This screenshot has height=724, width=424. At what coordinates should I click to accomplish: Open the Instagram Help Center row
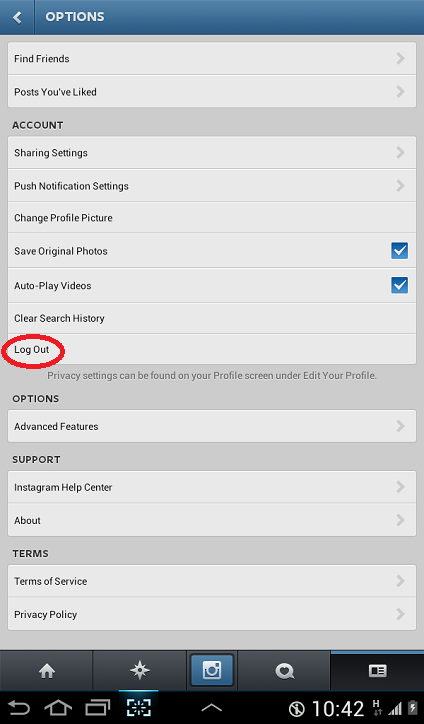tap(212, 487)
